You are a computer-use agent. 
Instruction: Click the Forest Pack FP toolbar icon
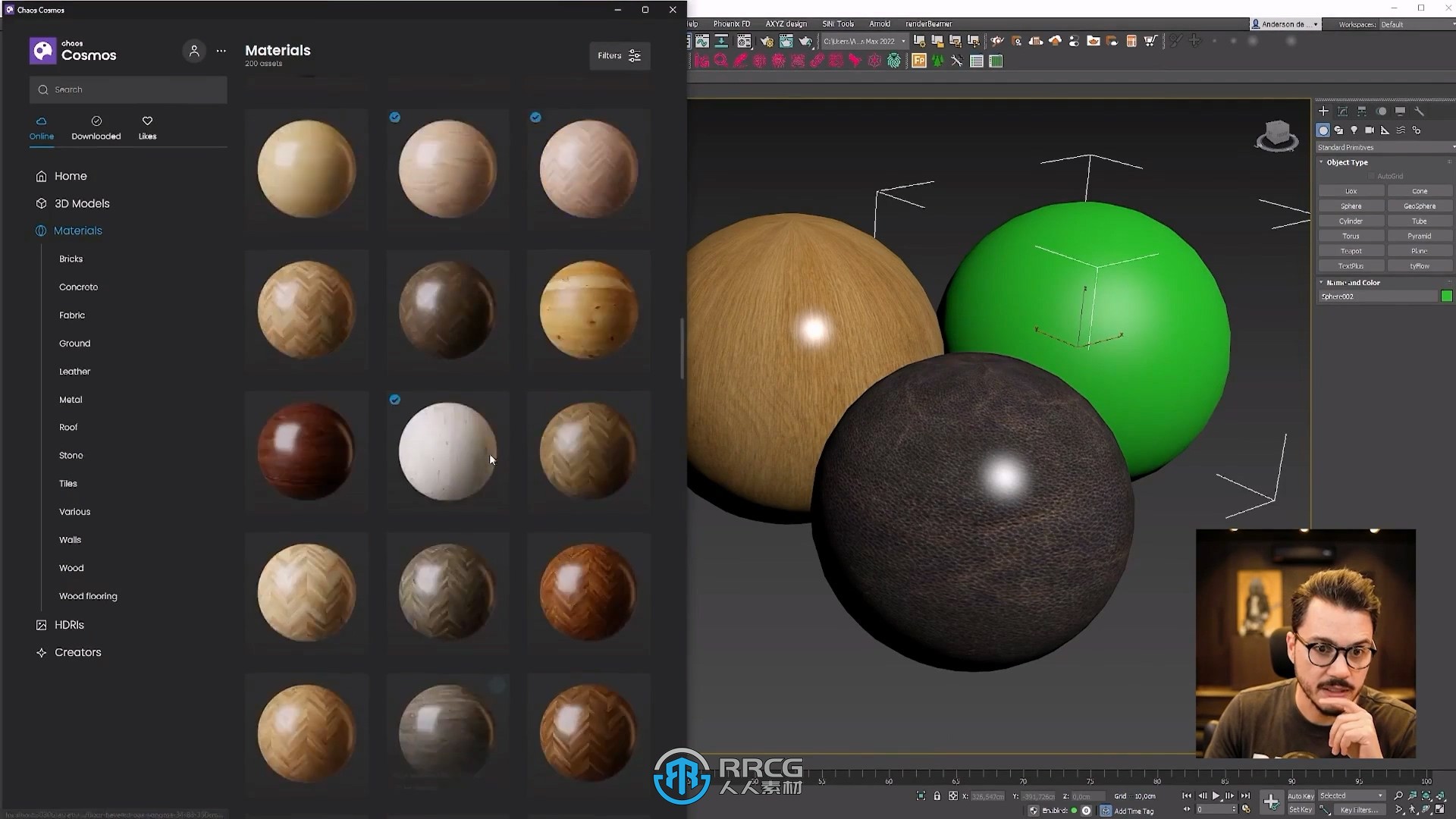[x=919, y=61]
